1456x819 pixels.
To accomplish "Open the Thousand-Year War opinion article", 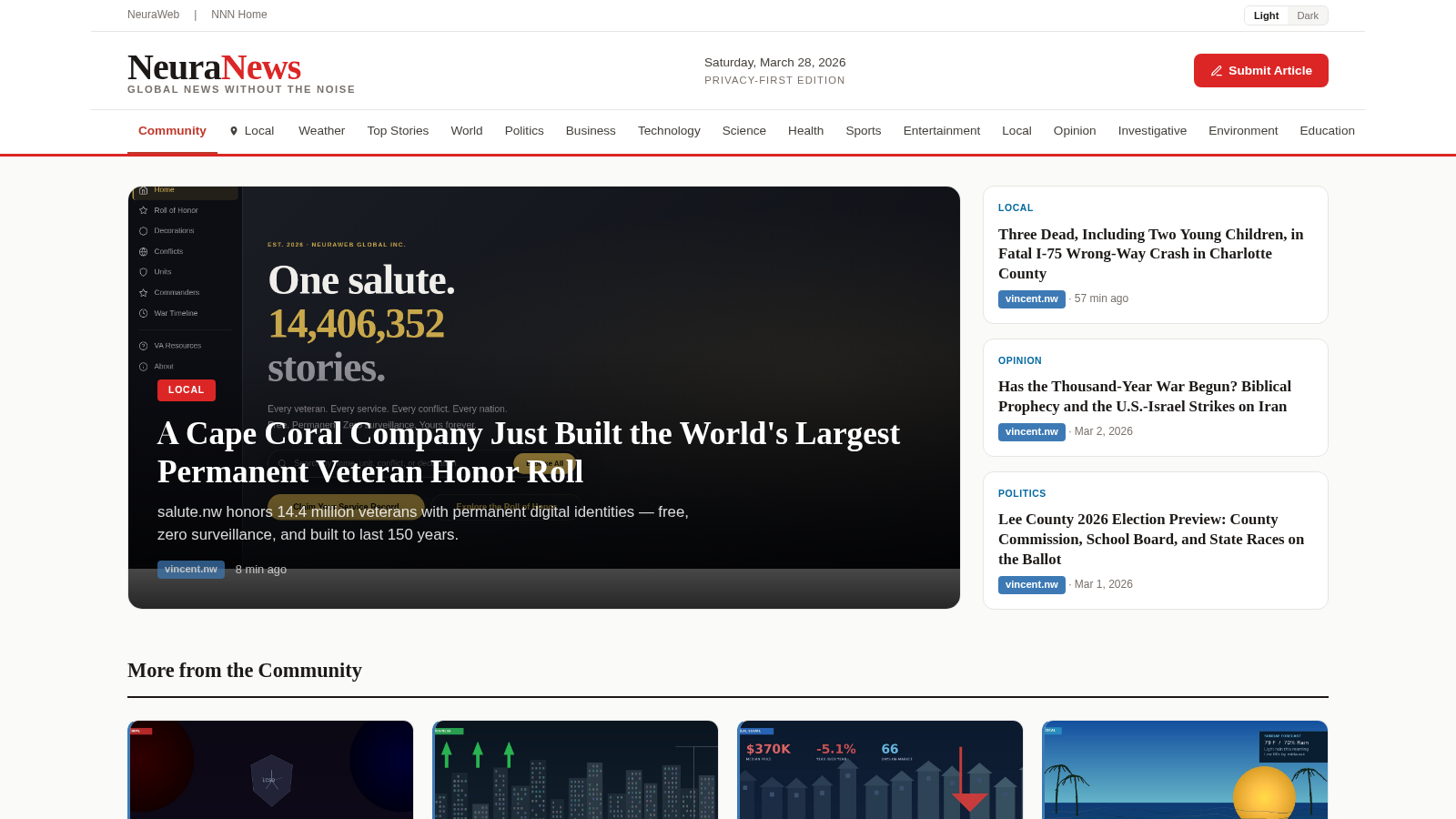I will click(1145, 397).
